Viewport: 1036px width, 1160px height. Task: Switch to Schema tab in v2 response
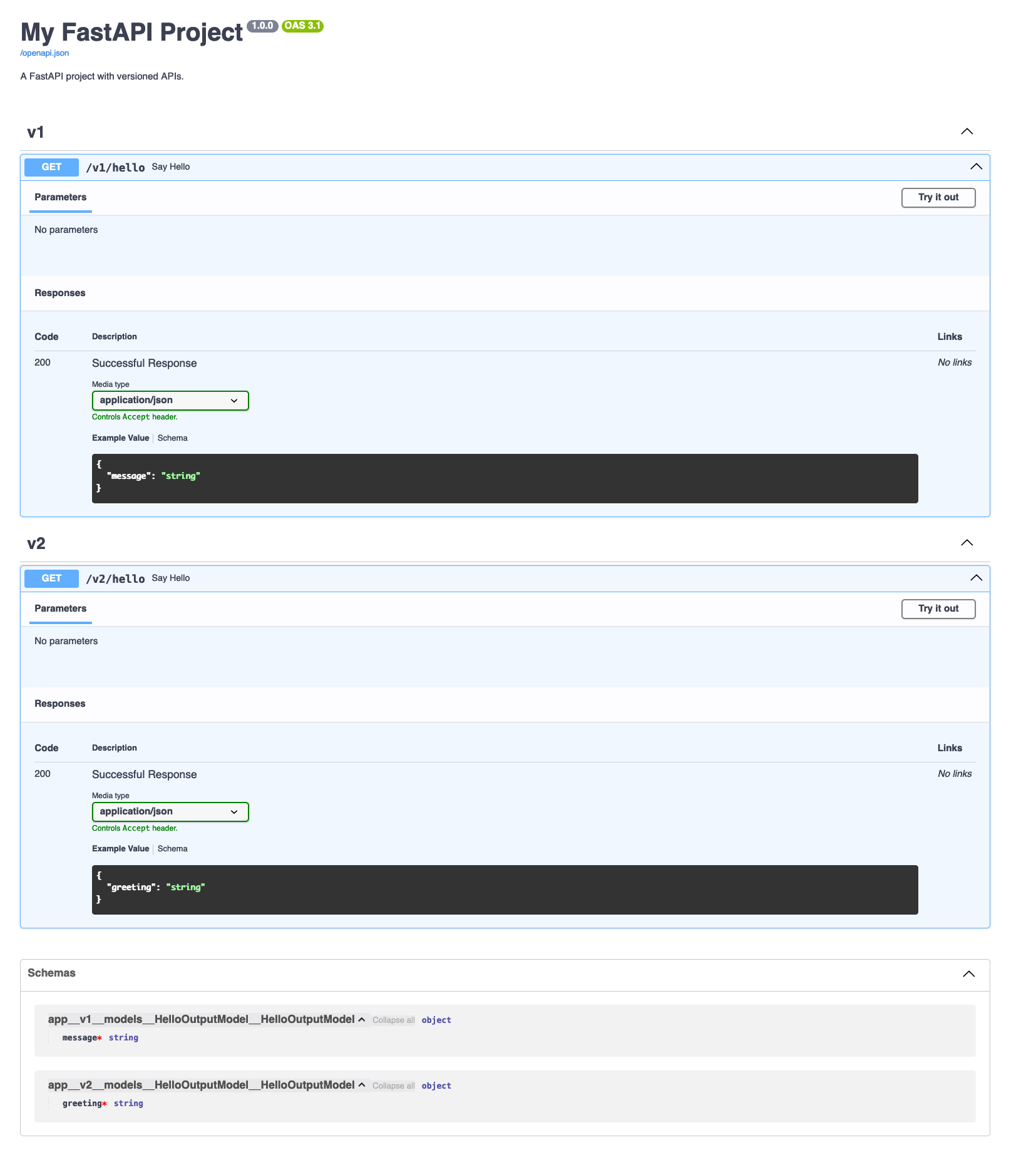pyautogui.click(x=172, y=849)
